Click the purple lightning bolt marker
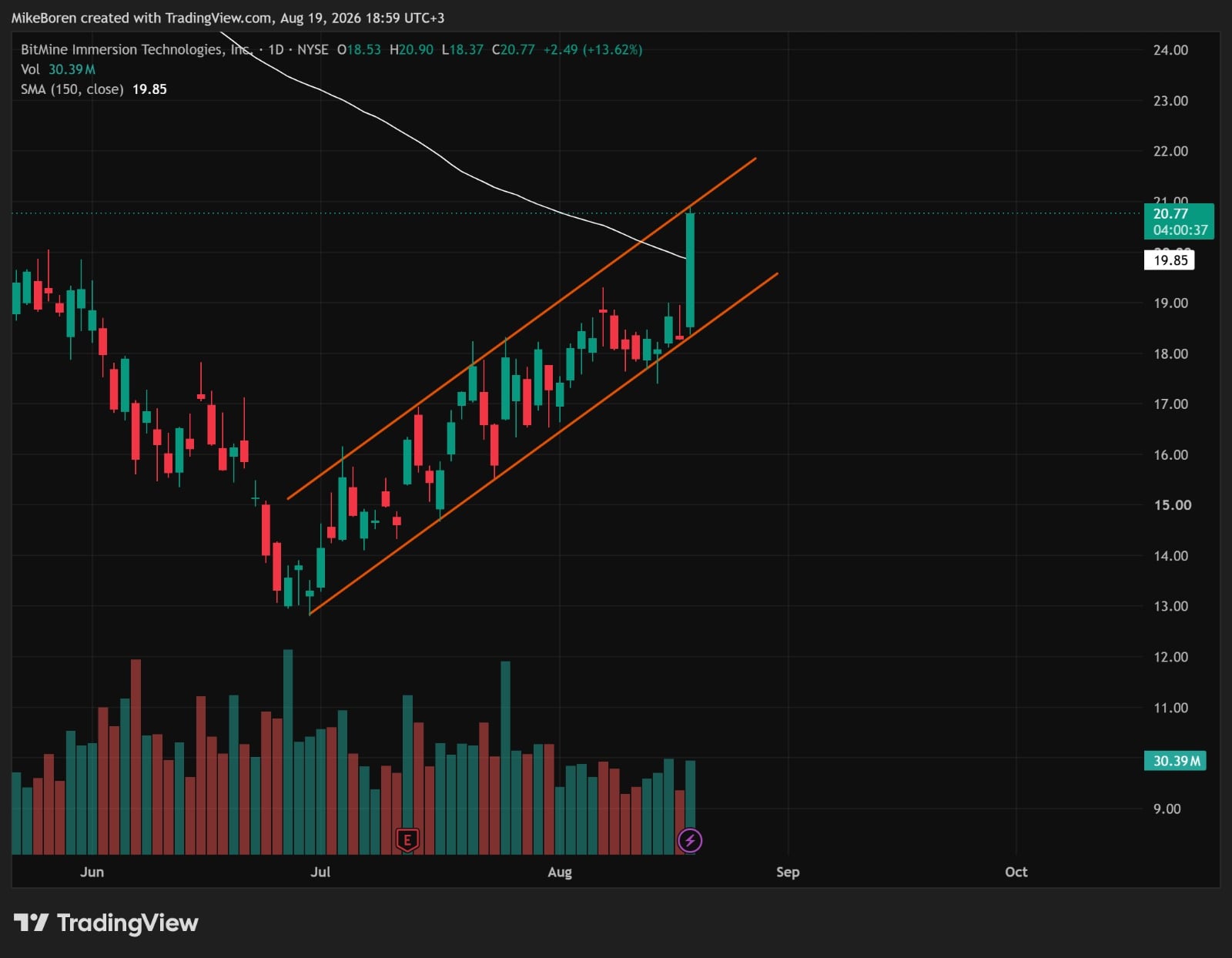This screenshot has width=1232, height=958. click(690, 840)
